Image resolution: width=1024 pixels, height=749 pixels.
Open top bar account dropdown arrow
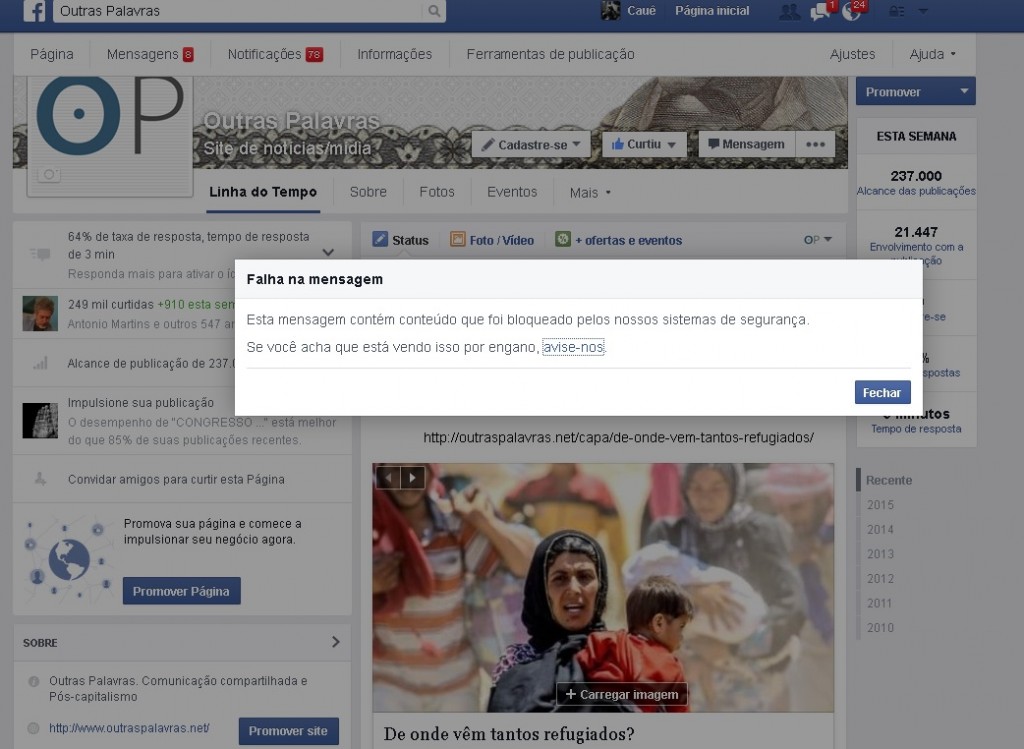pyautogui.click(x=923, y=11)
